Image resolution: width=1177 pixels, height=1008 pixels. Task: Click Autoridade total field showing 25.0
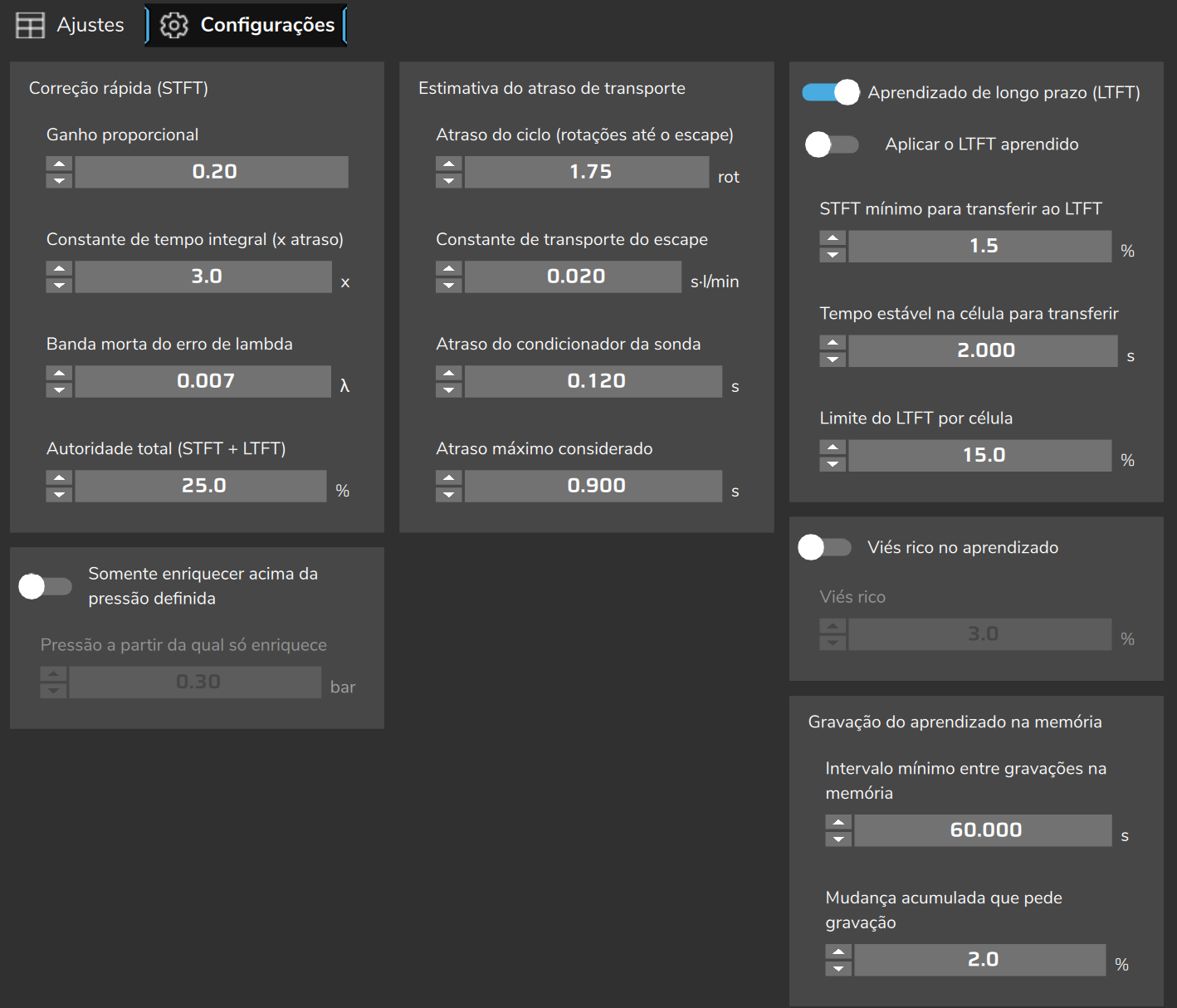tap(201, 486)
